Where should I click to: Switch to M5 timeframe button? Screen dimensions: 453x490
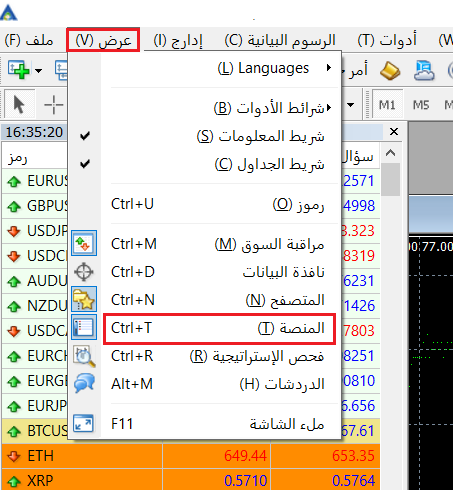(421, 105)
